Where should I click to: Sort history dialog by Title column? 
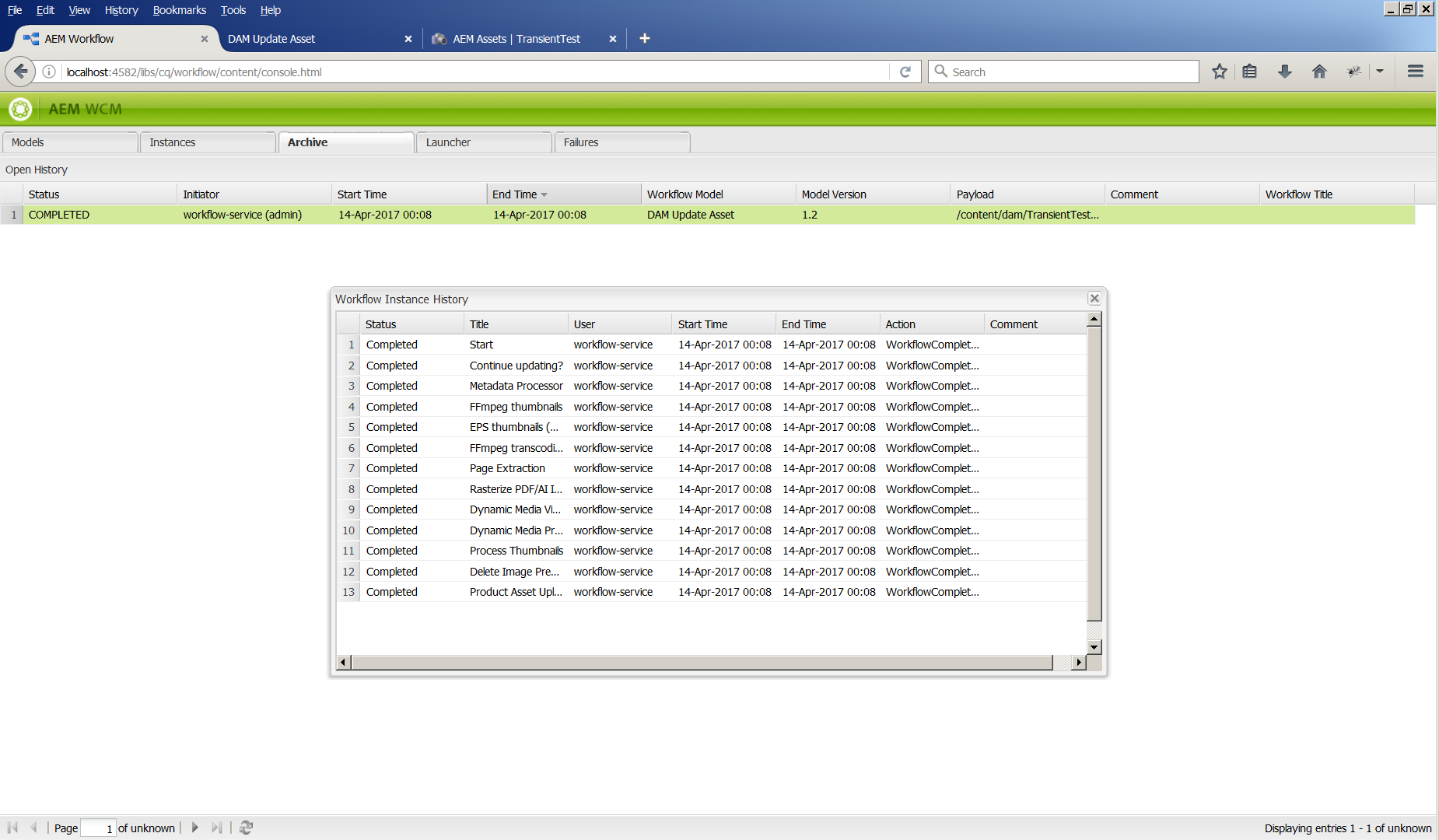[x=516, y=324]
